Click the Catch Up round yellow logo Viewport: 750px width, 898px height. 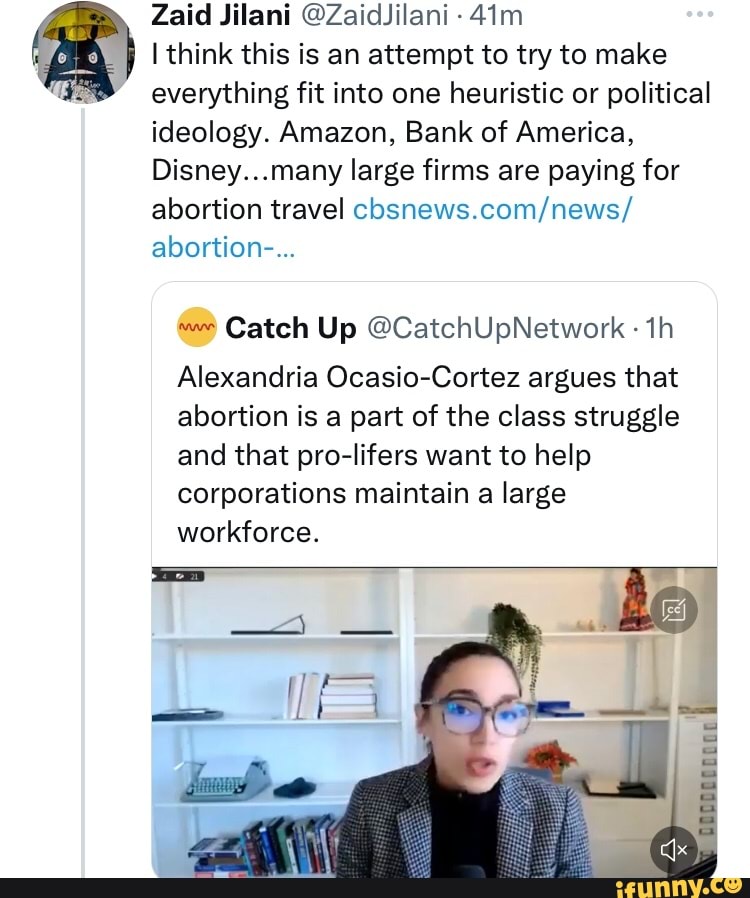point(196,329)
